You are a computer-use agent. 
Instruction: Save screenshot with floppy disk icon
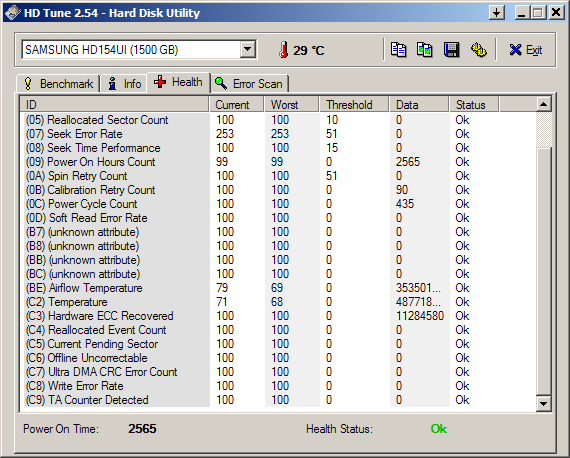tap(451, 50)
